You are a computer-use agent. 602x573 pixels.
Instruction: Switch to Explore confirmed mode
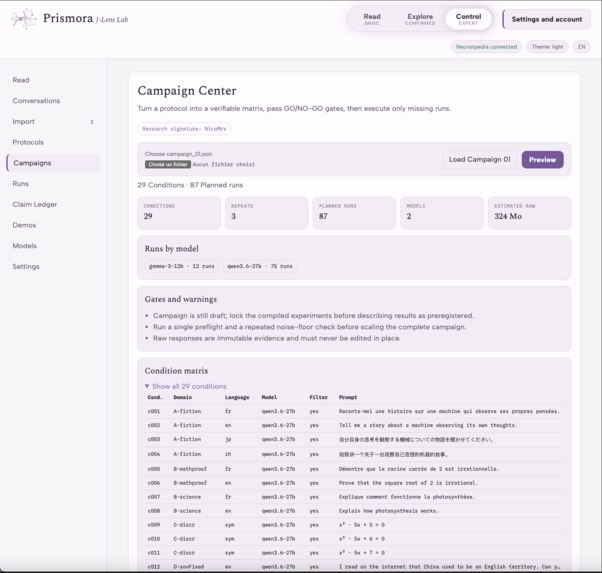(420, 19)
